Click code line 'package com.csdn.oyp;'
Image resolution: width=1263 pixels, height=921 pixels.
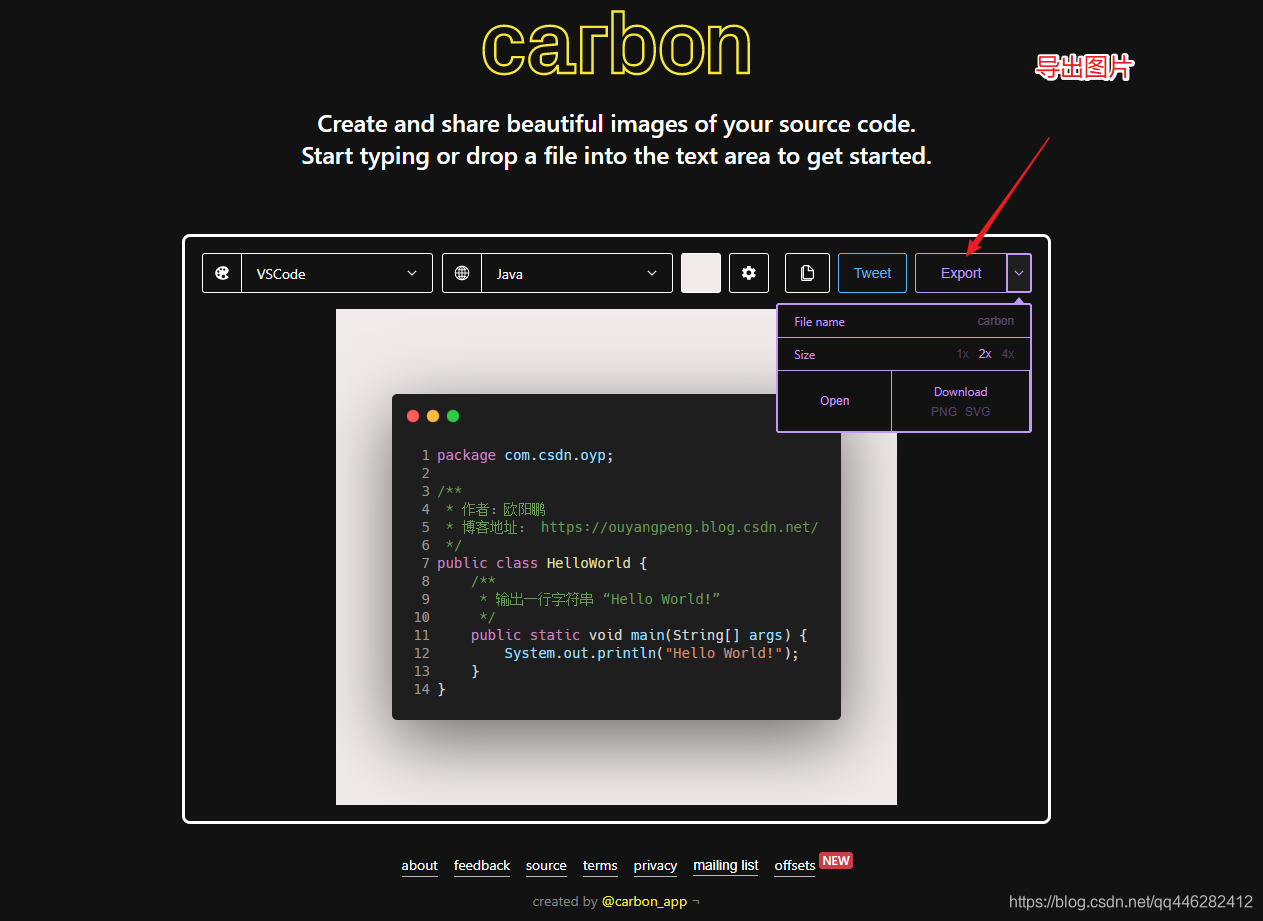525,455
